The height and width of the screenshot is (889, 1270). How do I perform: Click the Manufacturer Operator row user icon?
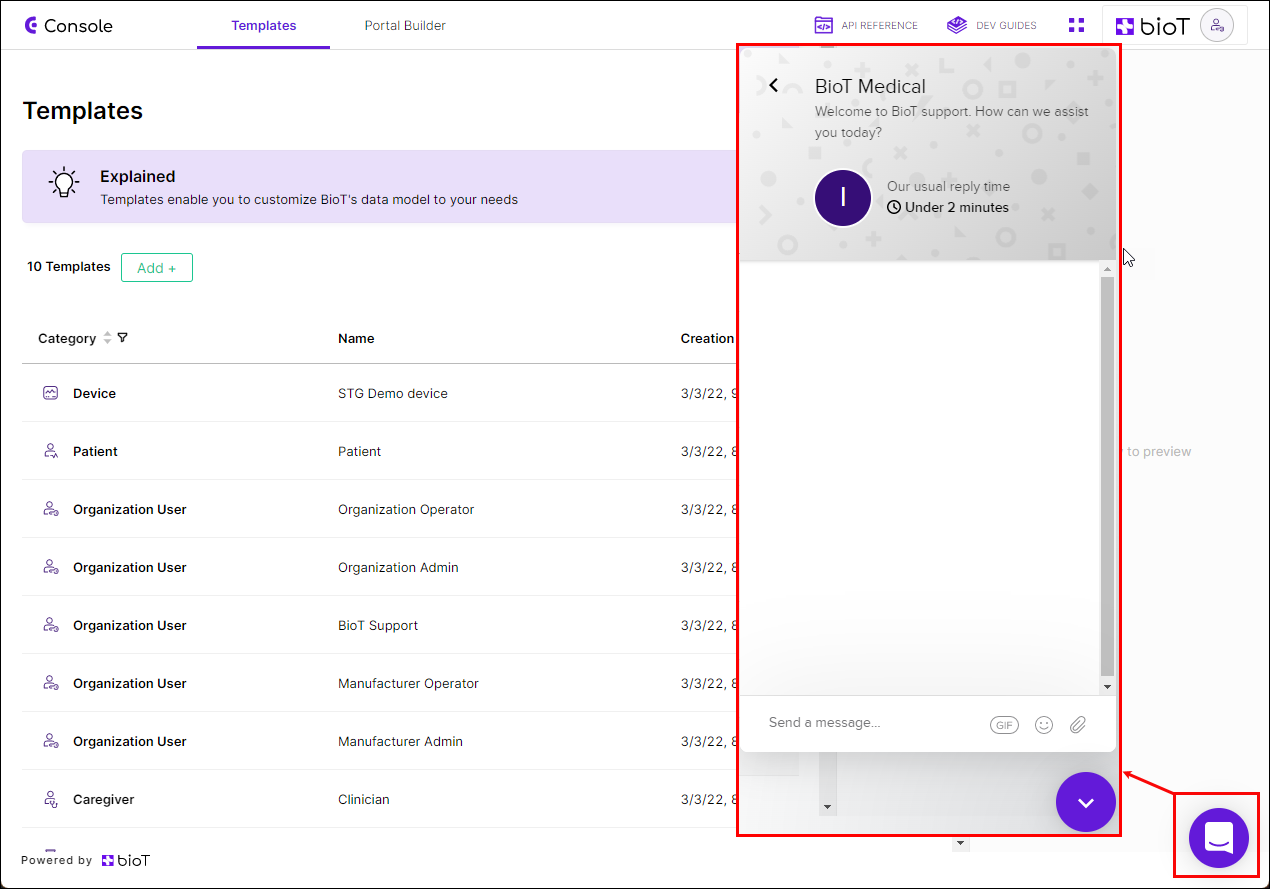click(x=50, y=683)
